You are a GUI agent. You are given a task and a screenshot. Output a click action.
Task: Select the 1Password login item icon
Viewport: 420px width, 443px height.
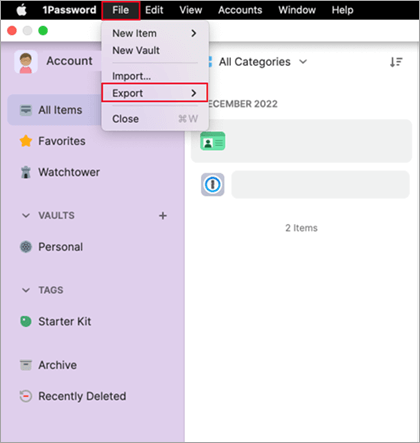coord(213,184)
